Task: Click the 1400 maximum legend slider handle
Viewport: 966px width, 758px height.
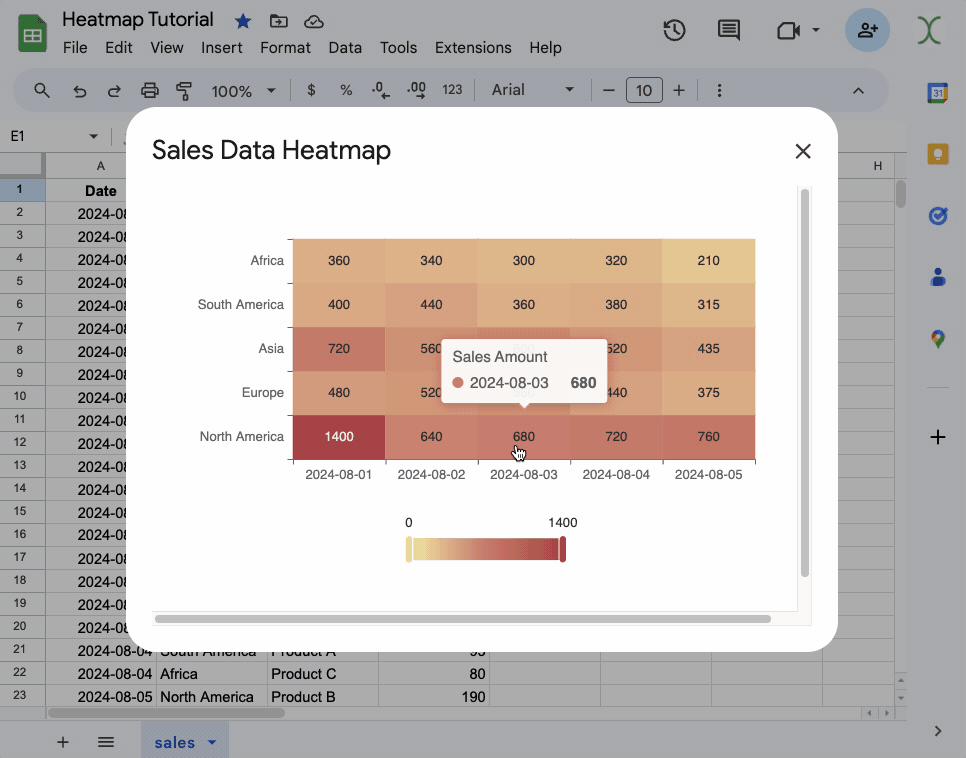Action: tap(563, 549)
